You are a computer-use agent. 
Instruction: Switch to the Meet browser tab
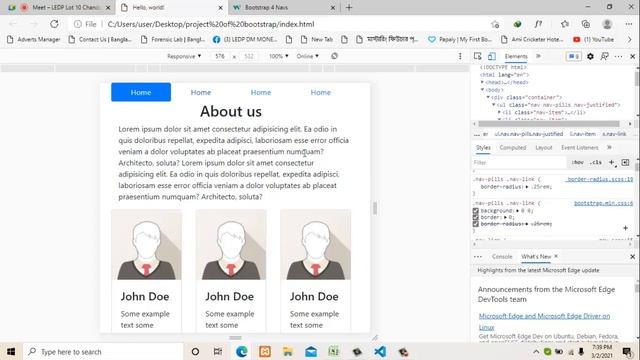tap(59, 7)
